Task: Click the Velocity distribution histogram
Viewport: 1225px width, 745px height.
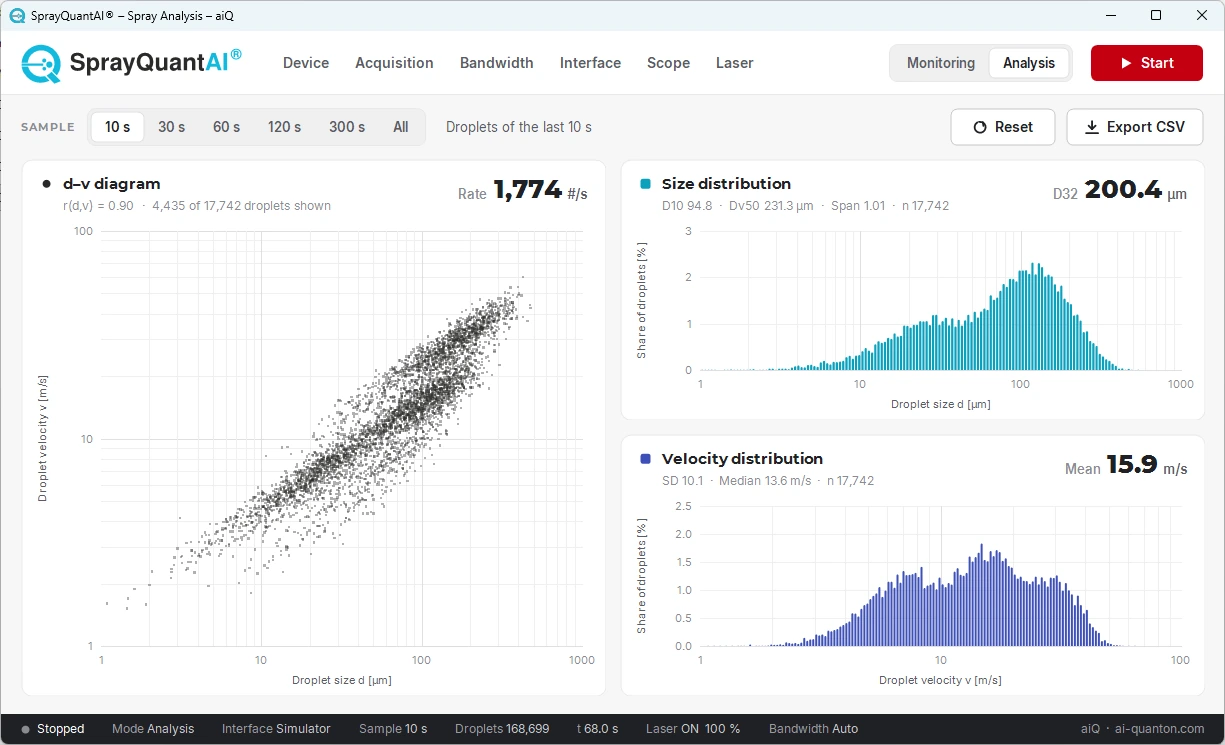Action: 940,576
